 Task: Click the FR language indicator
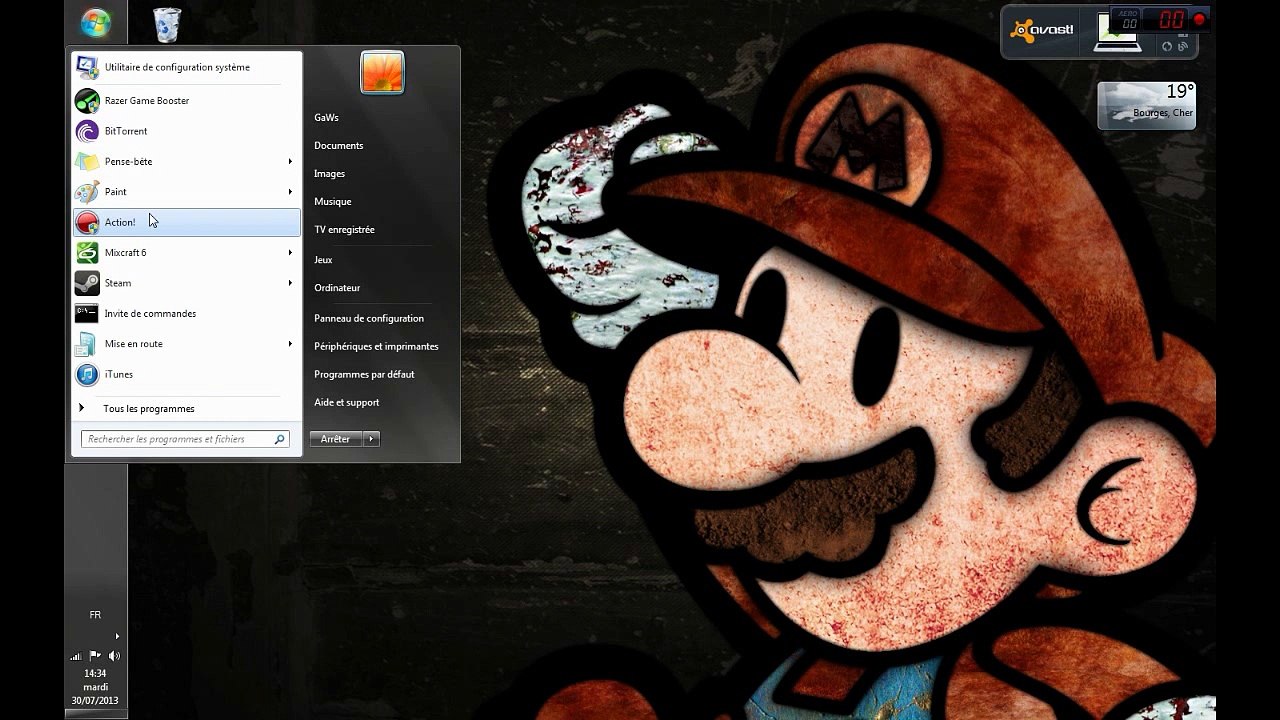95,615
